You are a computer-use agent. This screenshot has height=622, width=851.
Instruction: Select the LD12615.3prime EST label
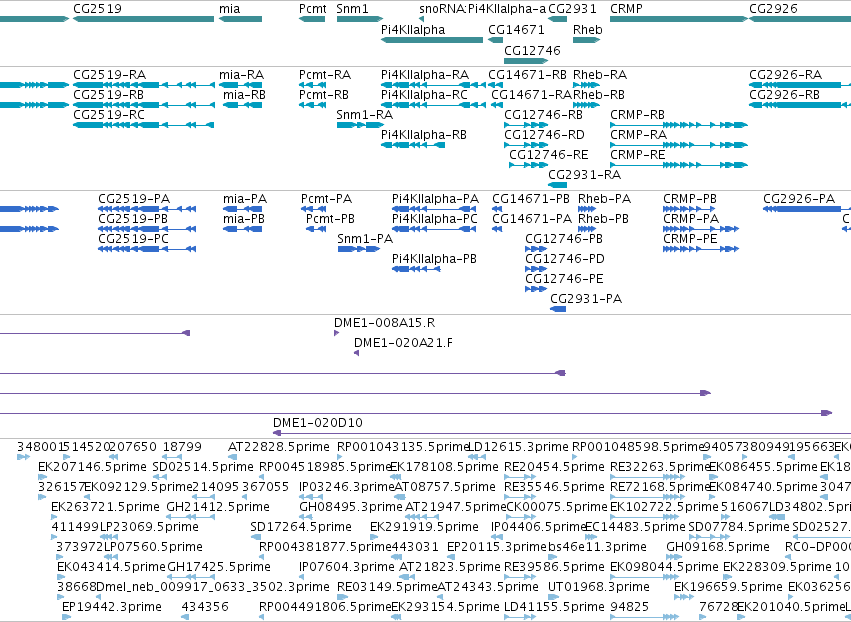click(518, 447)
